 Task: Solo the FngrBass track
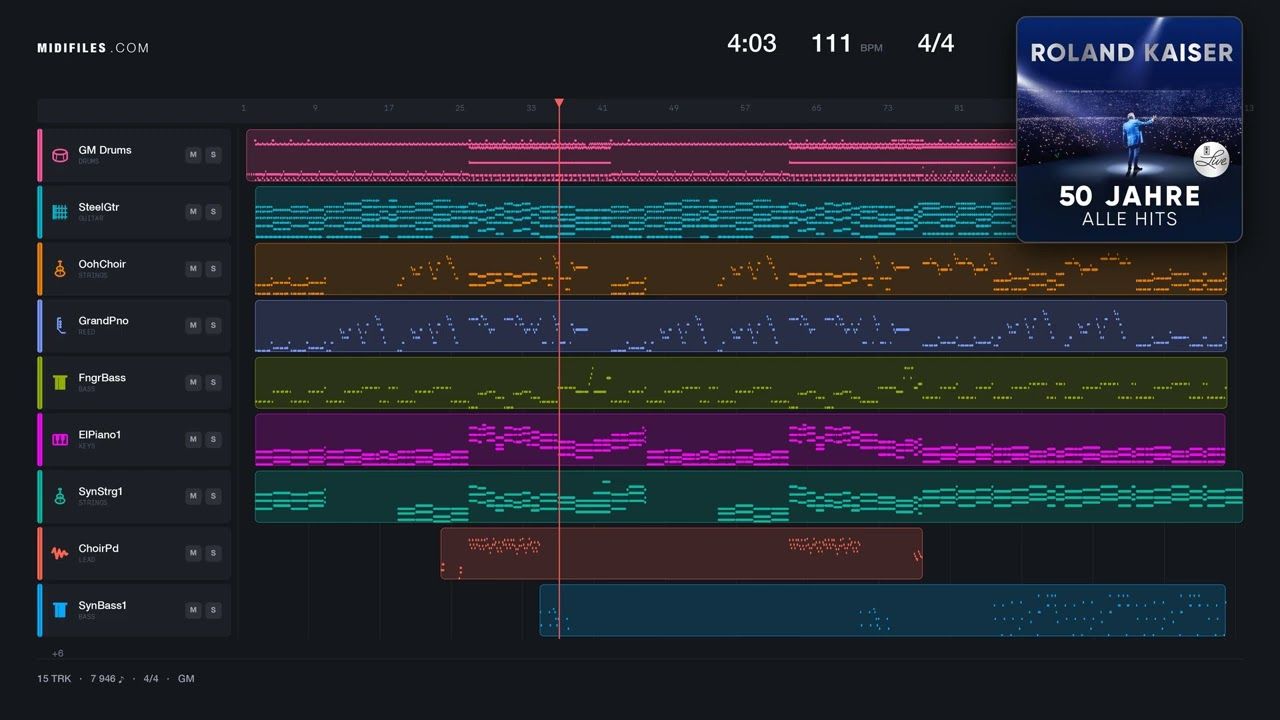point(212,383)
